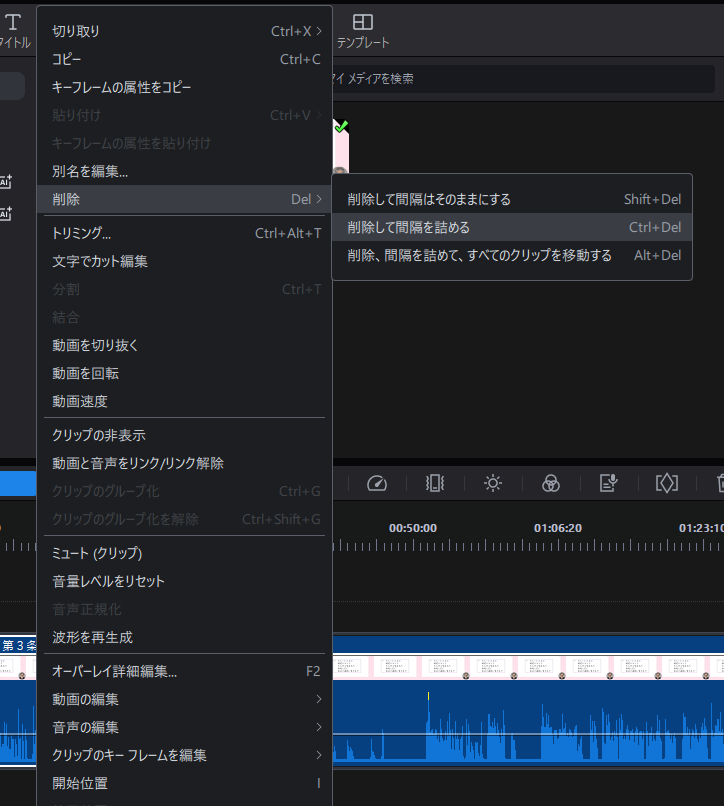Open the テンプレート (Template) tab
The height and width of the screenshot is (806, 724).
363,31
